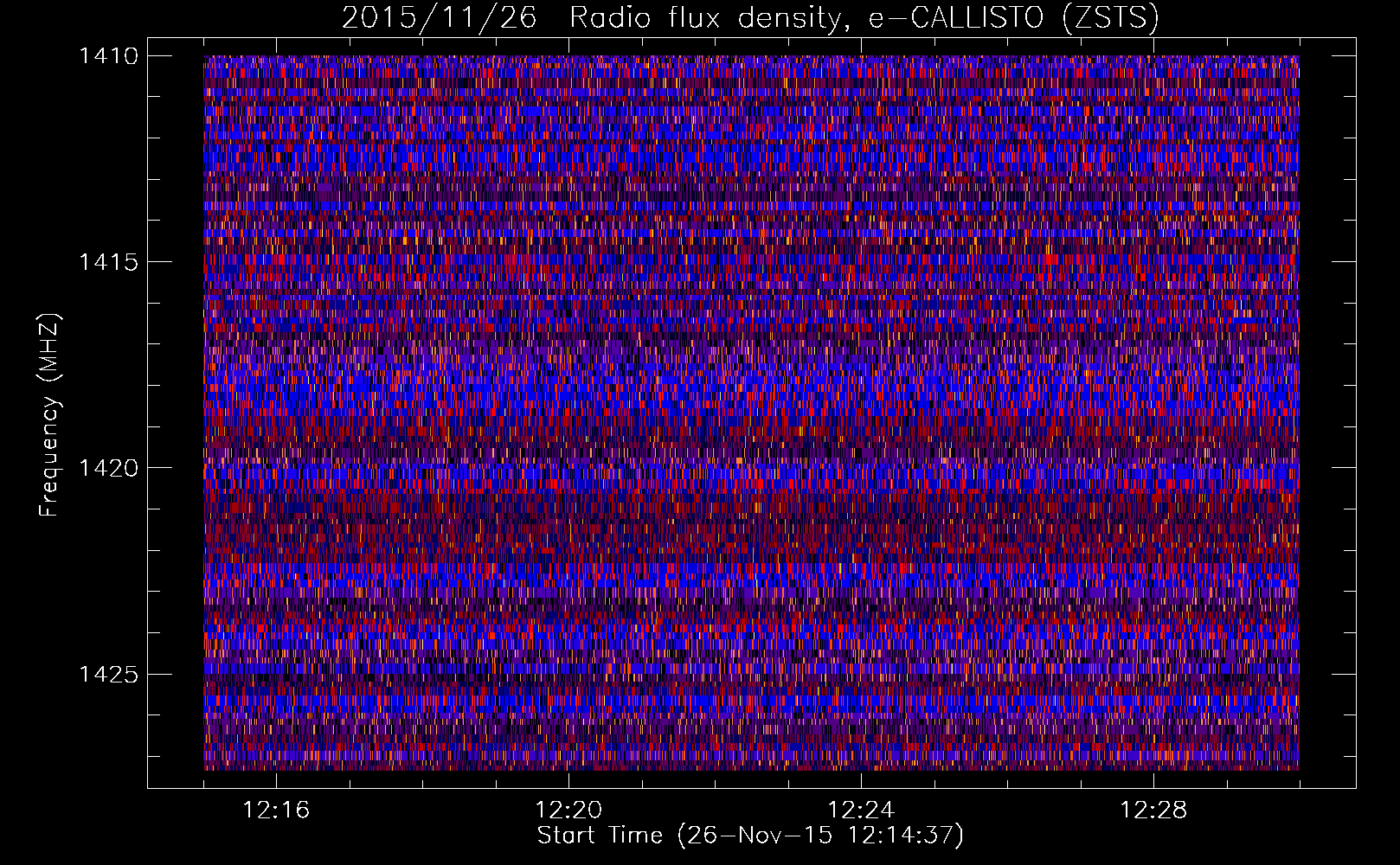Click the 1420 frequency tick label
This screenshot has height=865, width=1400.
[109, 468]
